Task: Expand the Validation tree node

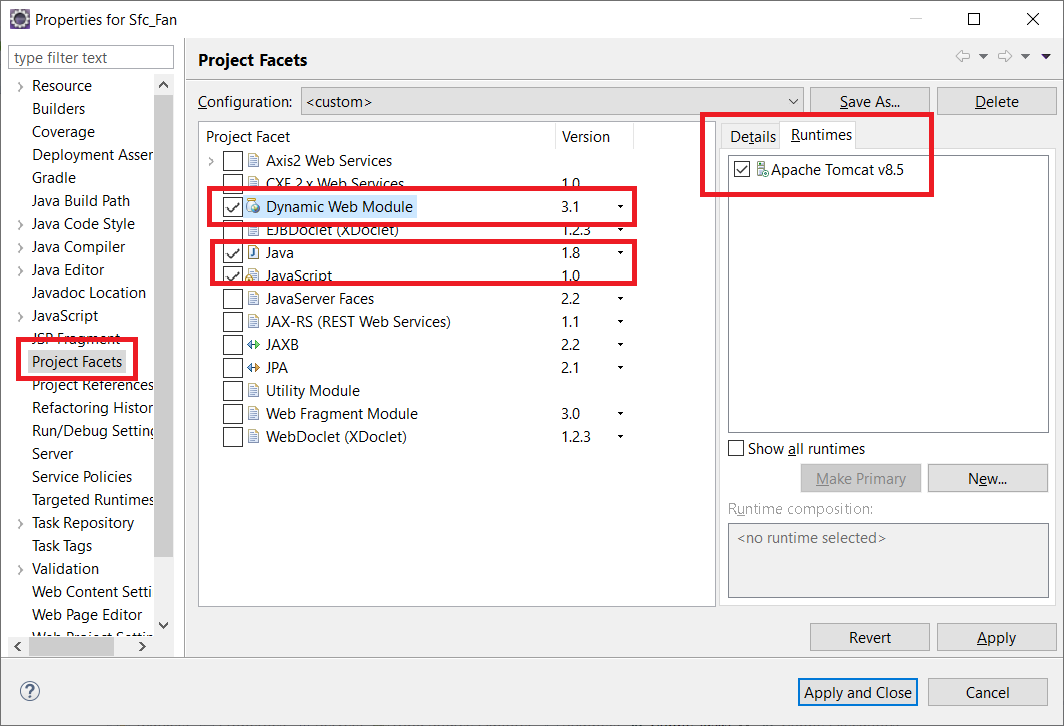Action: click(20, 569)
